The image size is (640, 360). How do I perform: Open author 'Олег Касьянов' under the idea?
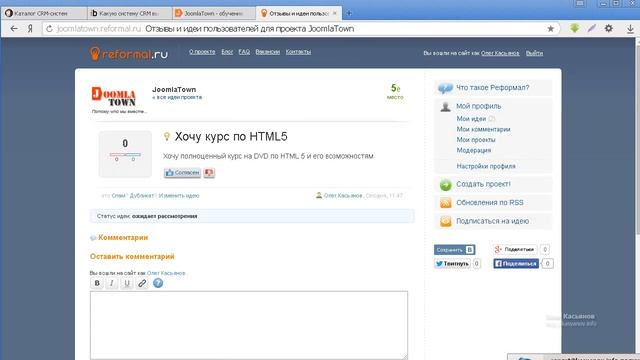click(x=343, y=196)
